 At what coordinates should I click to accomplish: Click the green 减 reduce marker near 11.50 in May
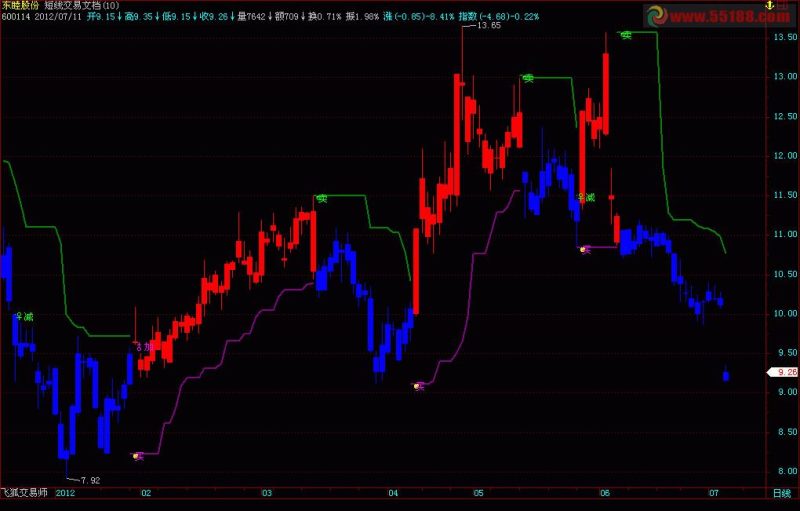coord(586,197)
